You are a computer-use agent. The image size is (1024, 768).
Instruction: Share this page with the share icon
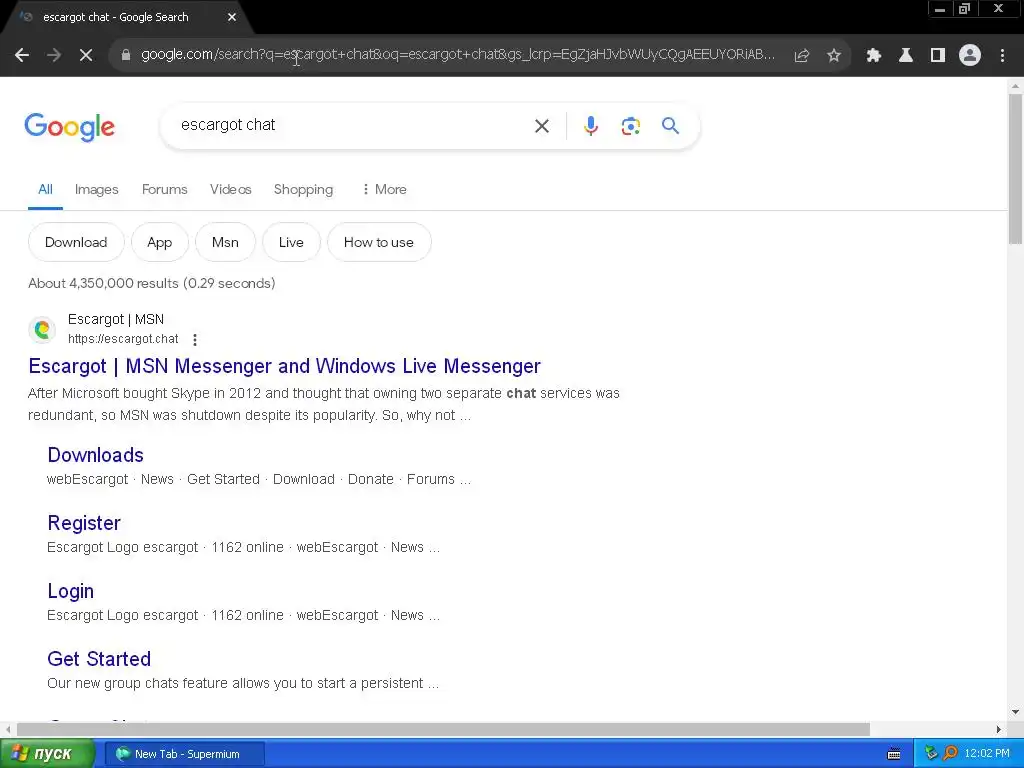pyautogui.click(x=802, y=56)
